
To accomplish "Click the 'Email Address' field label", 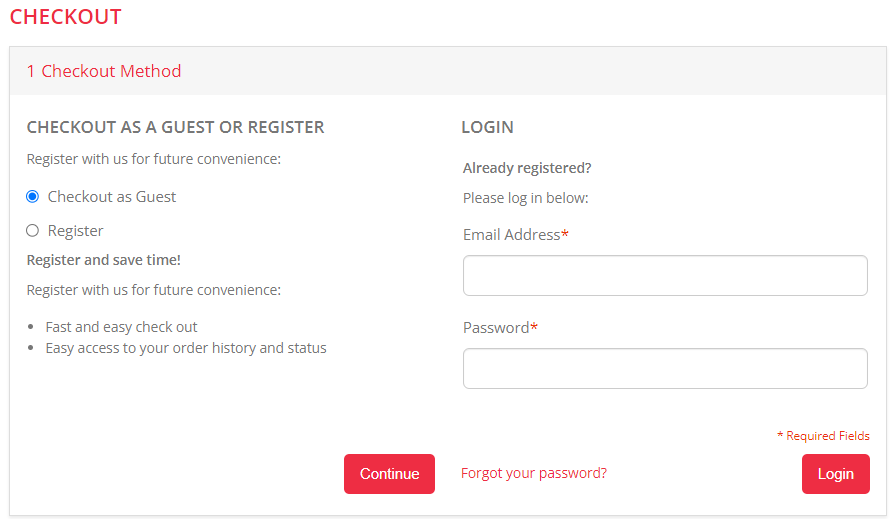I will [x=511, y=235].
